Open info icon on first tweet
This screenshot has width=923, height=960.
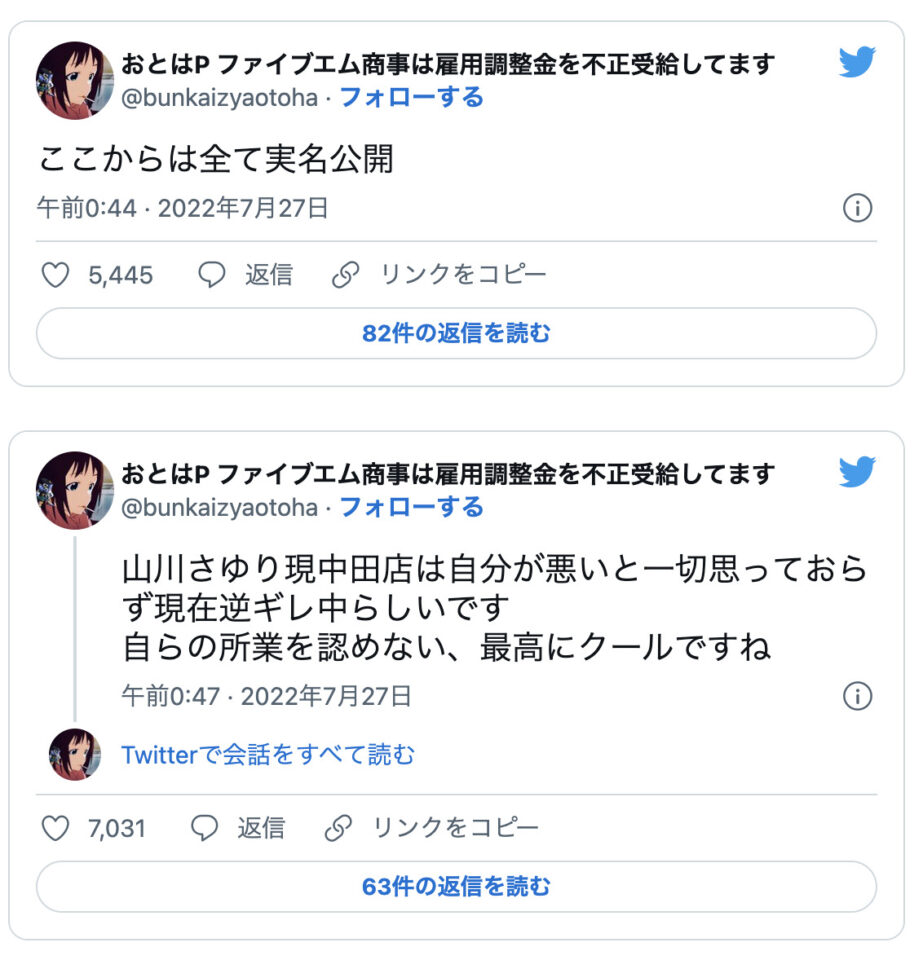[x=857, y=208]
